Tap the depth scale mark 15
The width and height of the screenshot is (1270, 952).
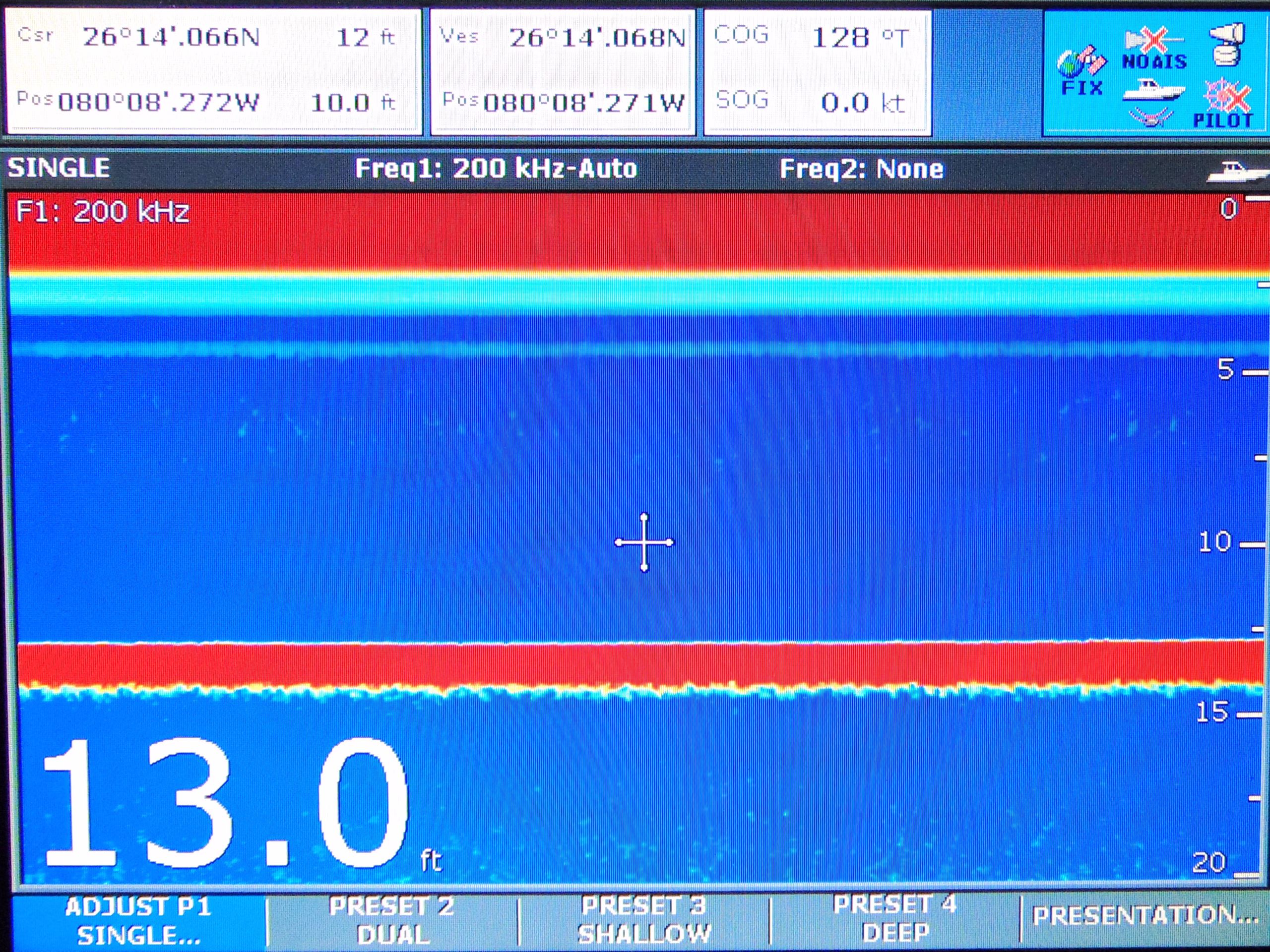(x=1211, y=712)
